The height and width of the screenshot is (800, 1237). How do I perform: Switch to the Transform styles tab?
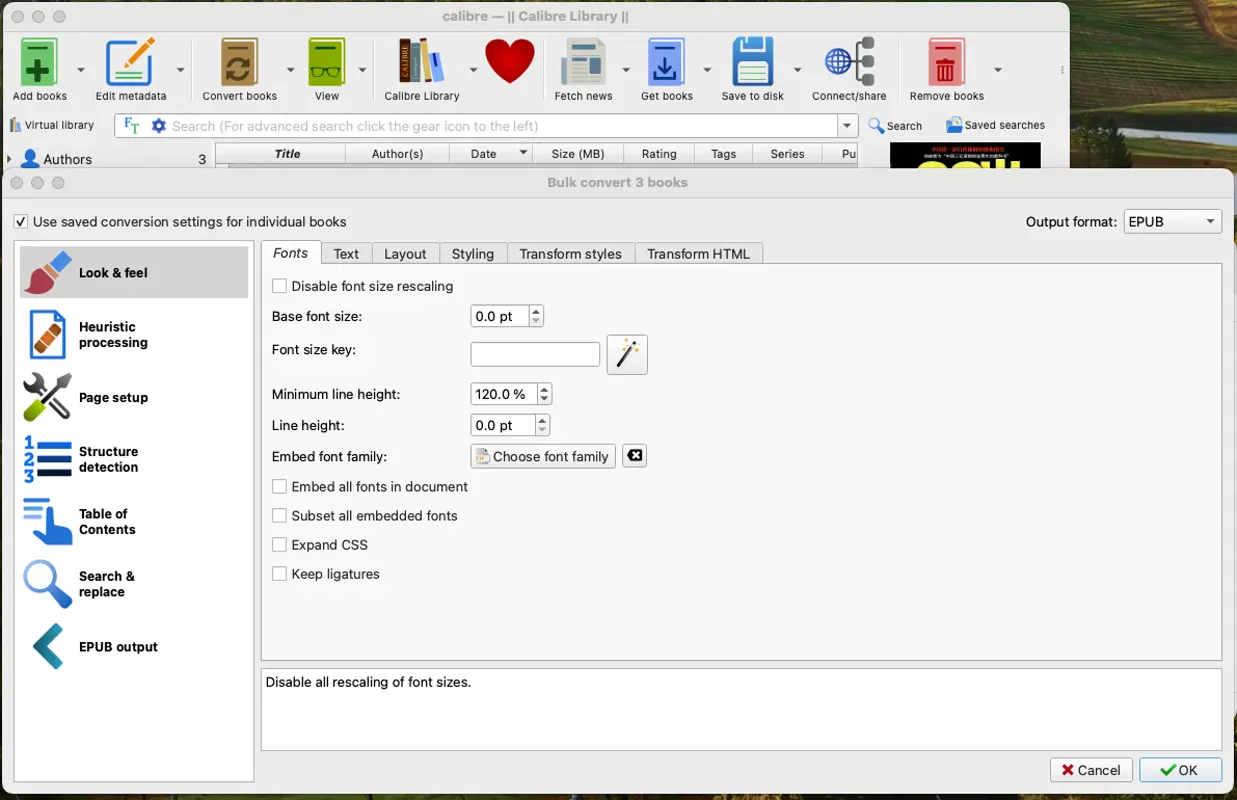point(570,253)
